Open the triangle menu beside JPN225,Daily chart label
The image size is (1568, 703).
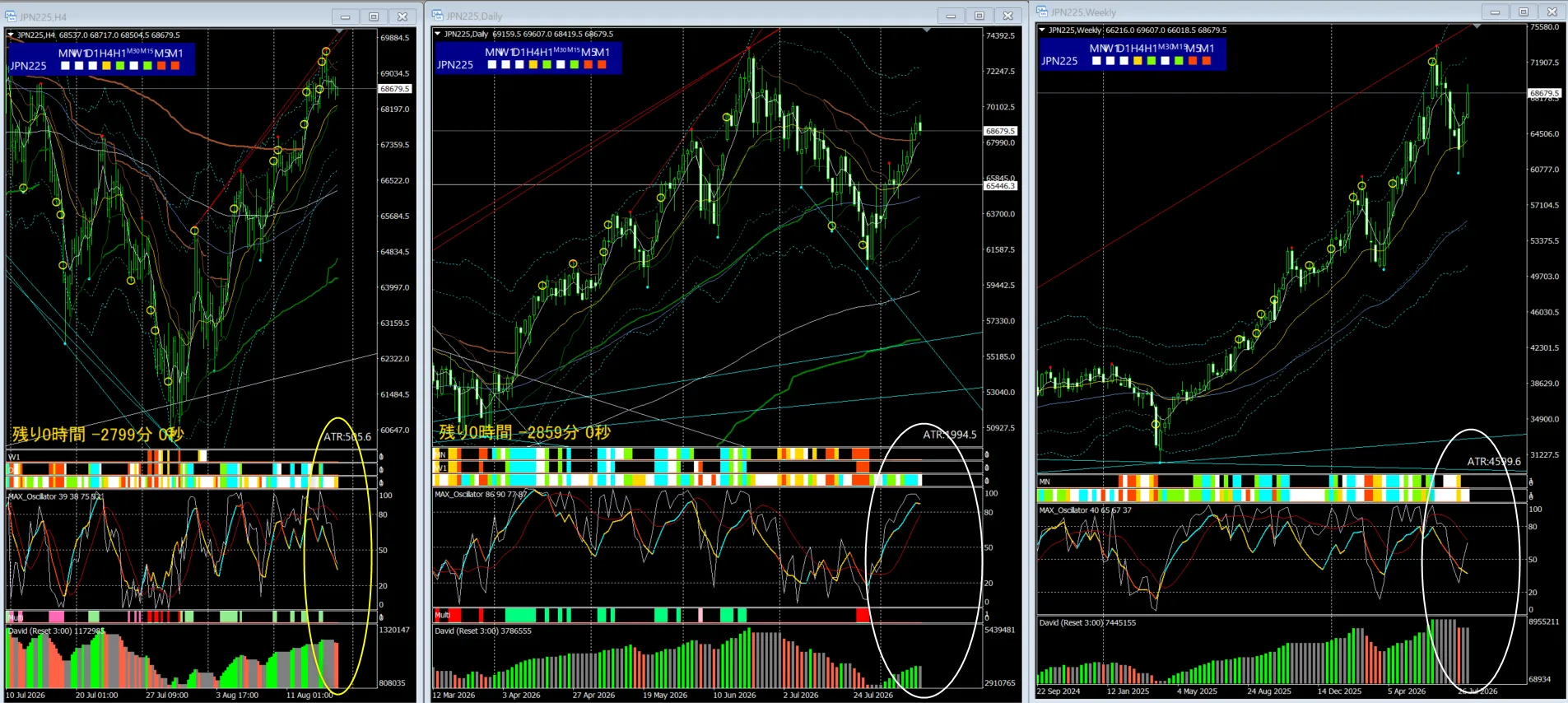[437, 34]
